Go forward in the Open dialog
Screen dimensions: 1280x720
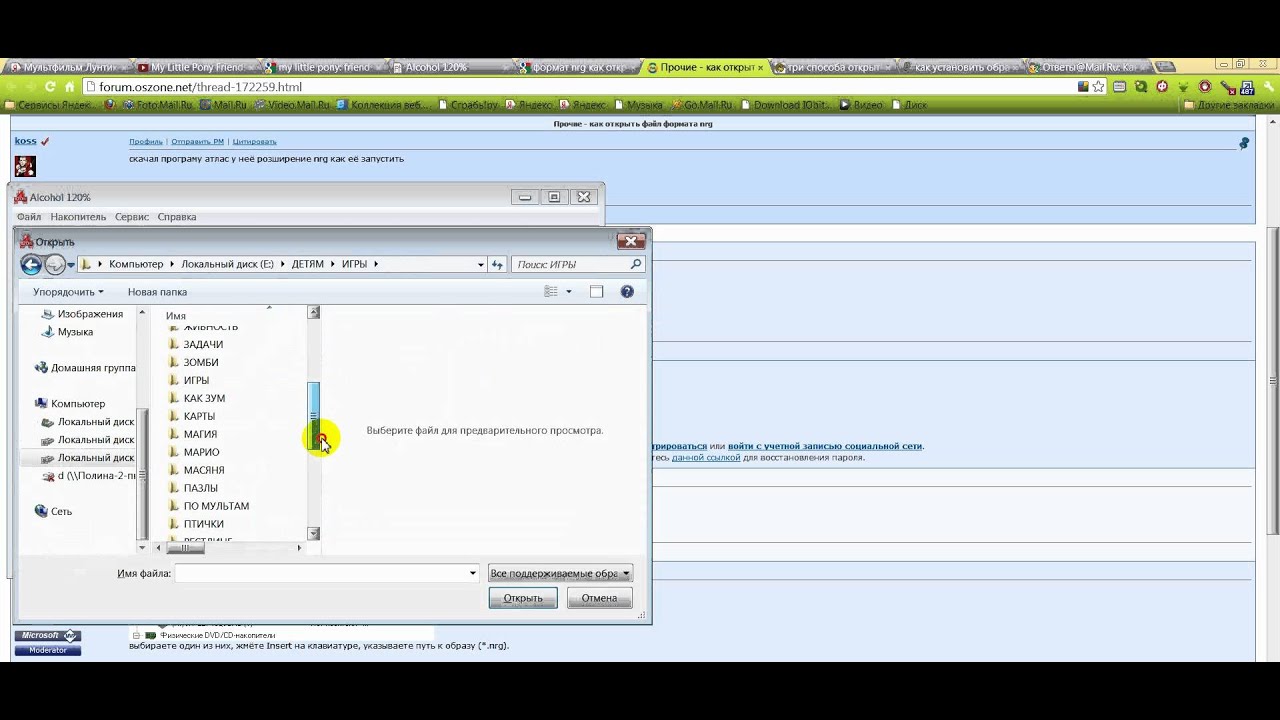(x=55, y=265)
